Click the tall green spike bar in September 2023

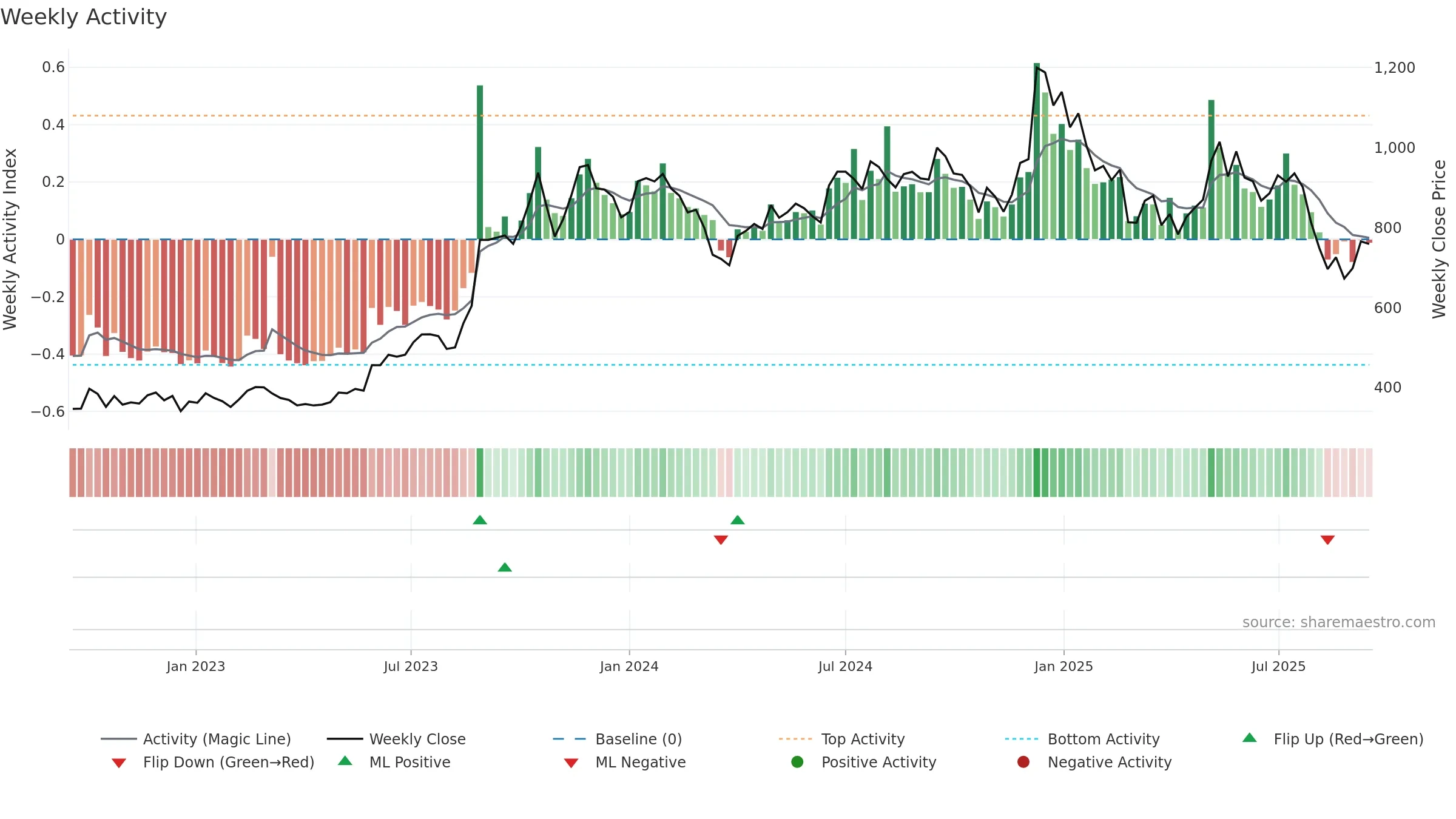pyautogui.click(x=480, y=162)
